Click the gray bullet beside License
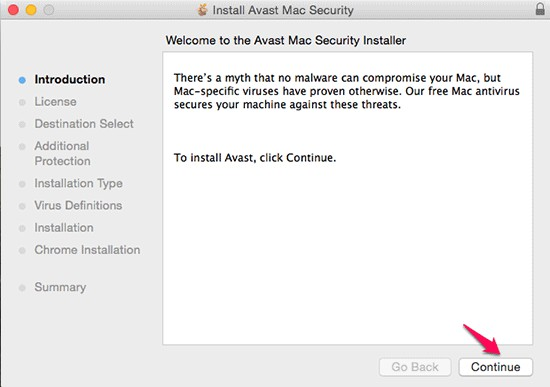 [22, 102]
